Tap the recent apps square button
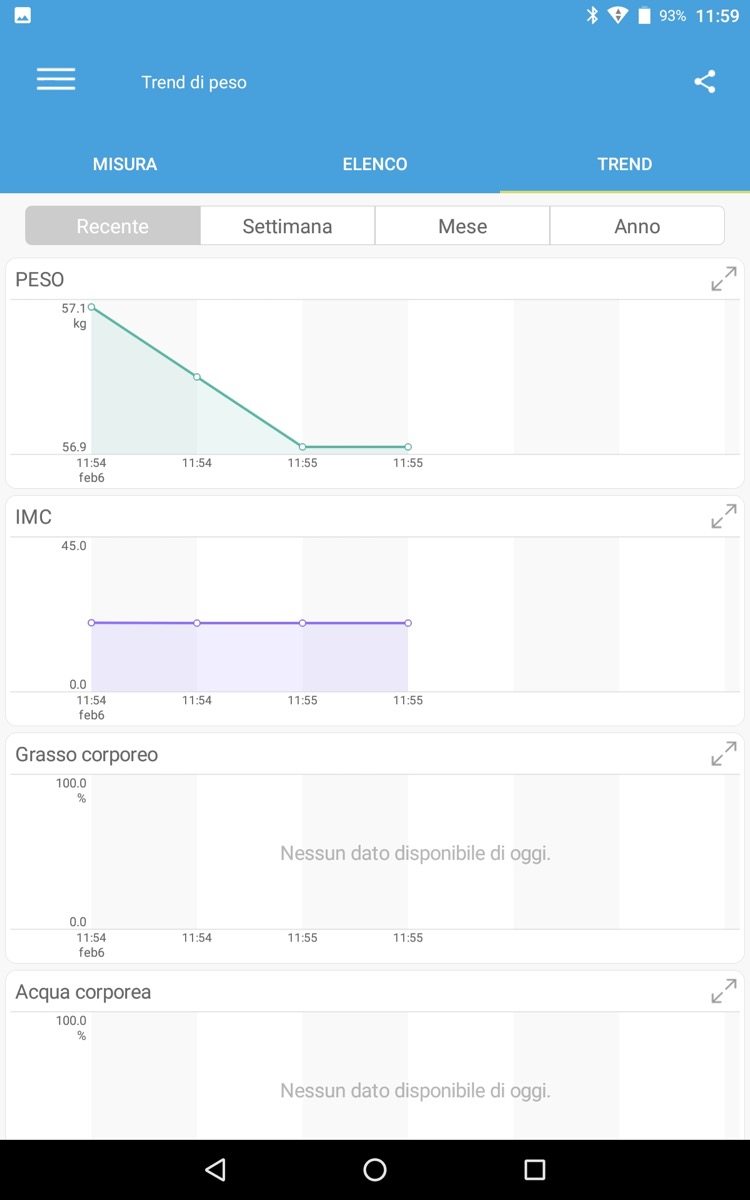The height and width of the screenshot is (1200, 750). [x=535, y=1170]
